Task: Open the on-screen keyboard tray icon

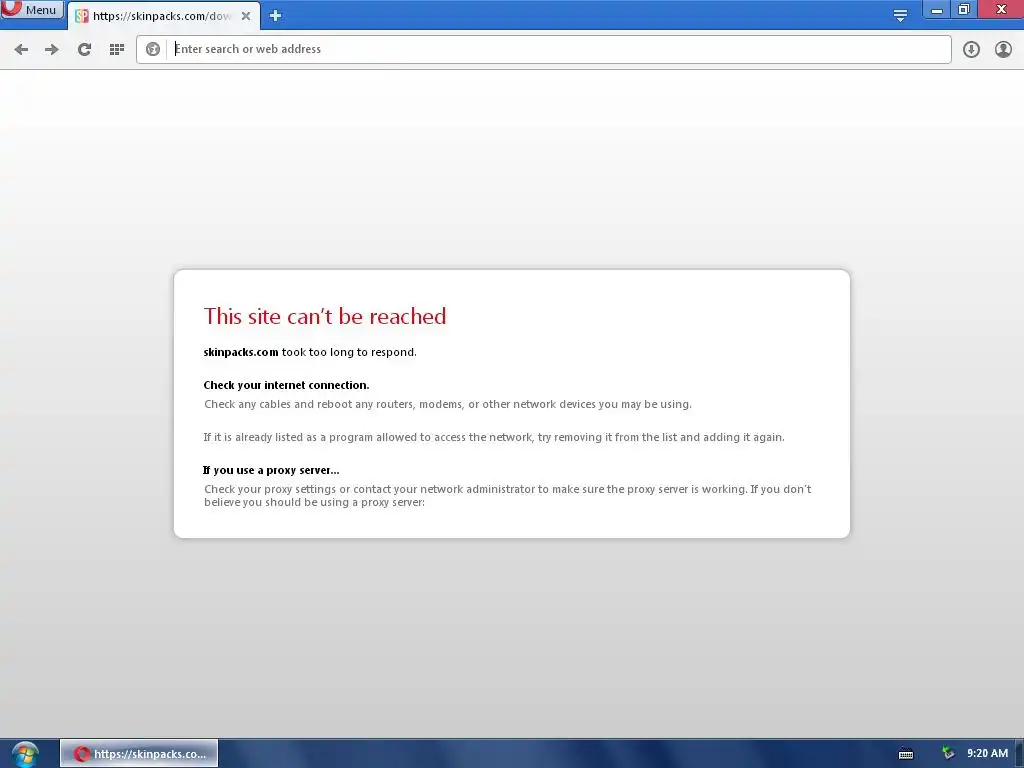Action: click(906, 754)
